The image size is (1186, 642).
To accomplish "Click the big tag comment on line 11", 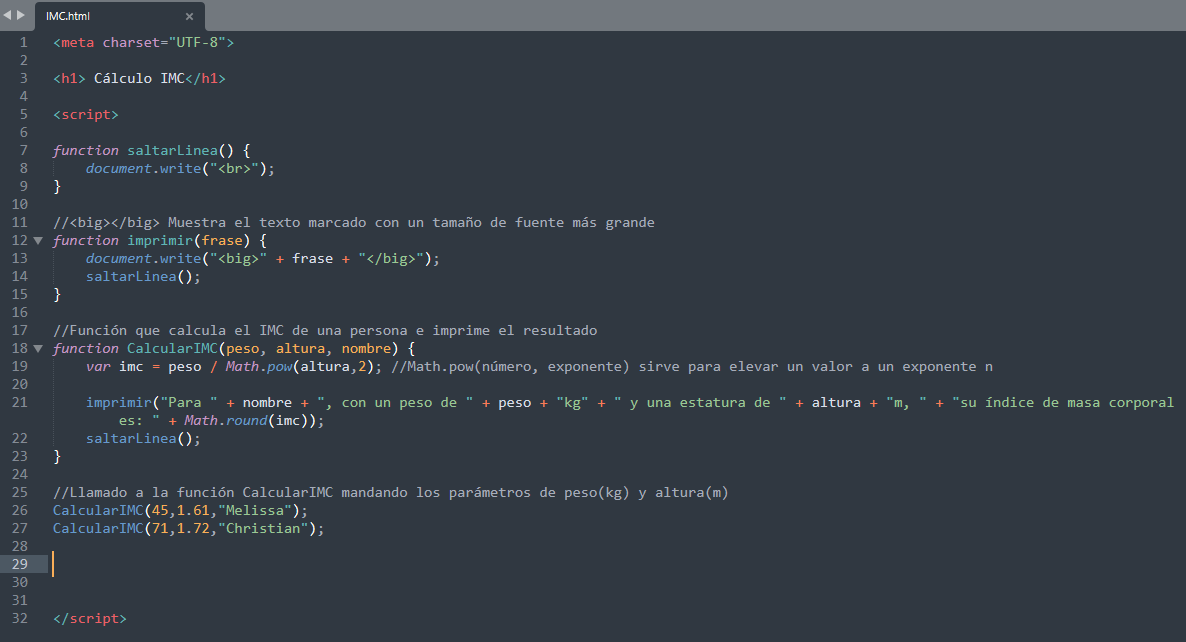I will click(354, 222).
